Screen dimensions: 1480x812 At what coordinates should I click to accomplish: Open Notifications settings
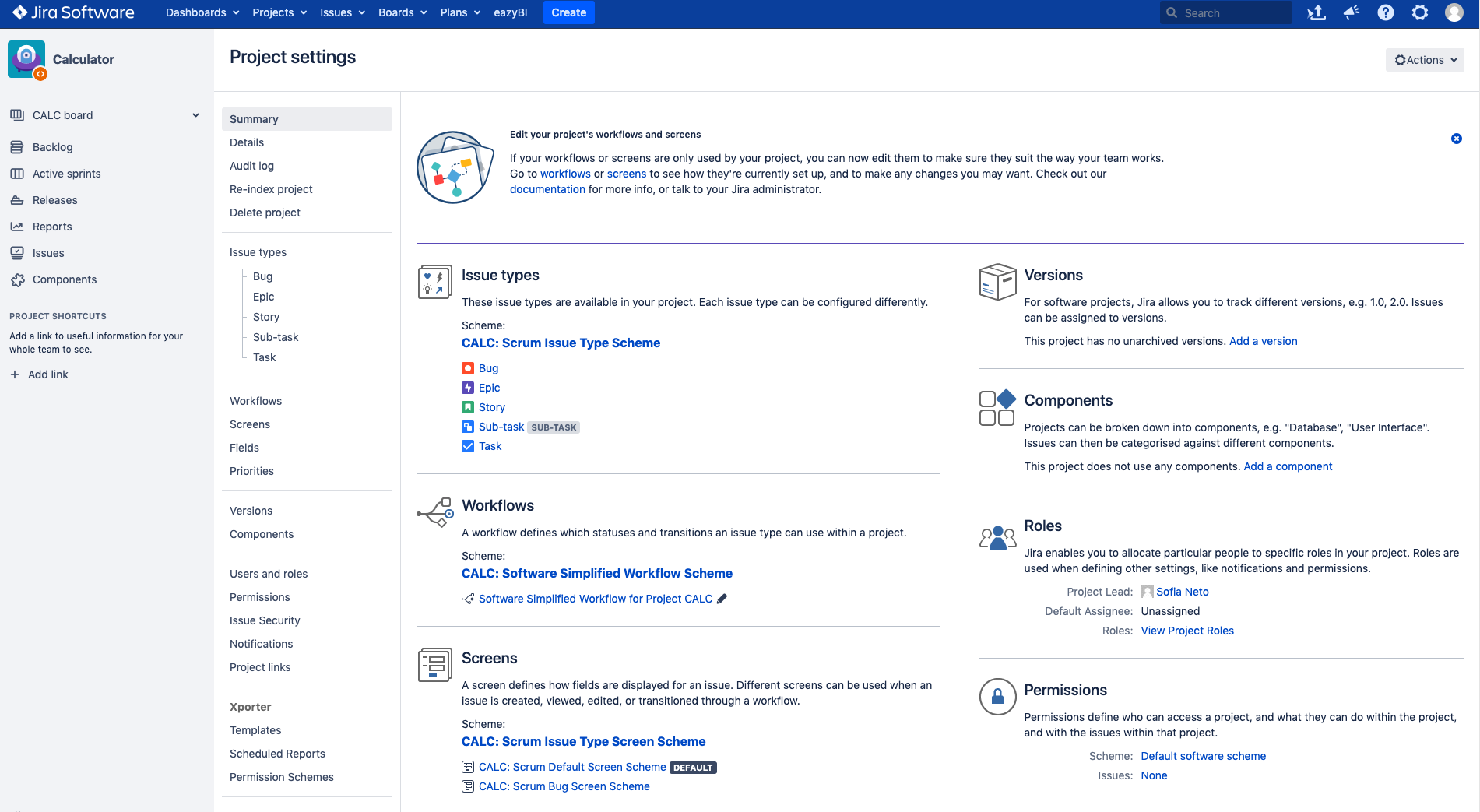(x=261, y=644)
